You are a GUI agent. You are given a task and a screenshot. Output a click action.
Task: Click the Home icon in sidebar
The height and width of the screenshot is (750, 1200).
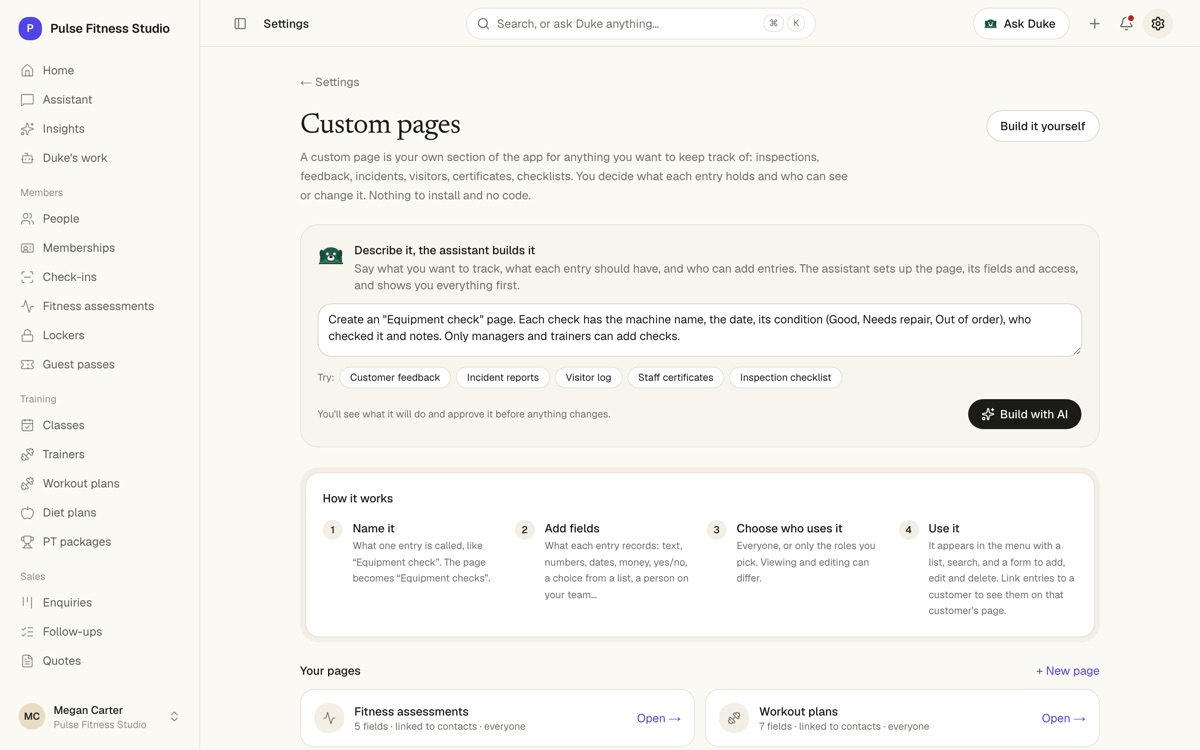27,71
